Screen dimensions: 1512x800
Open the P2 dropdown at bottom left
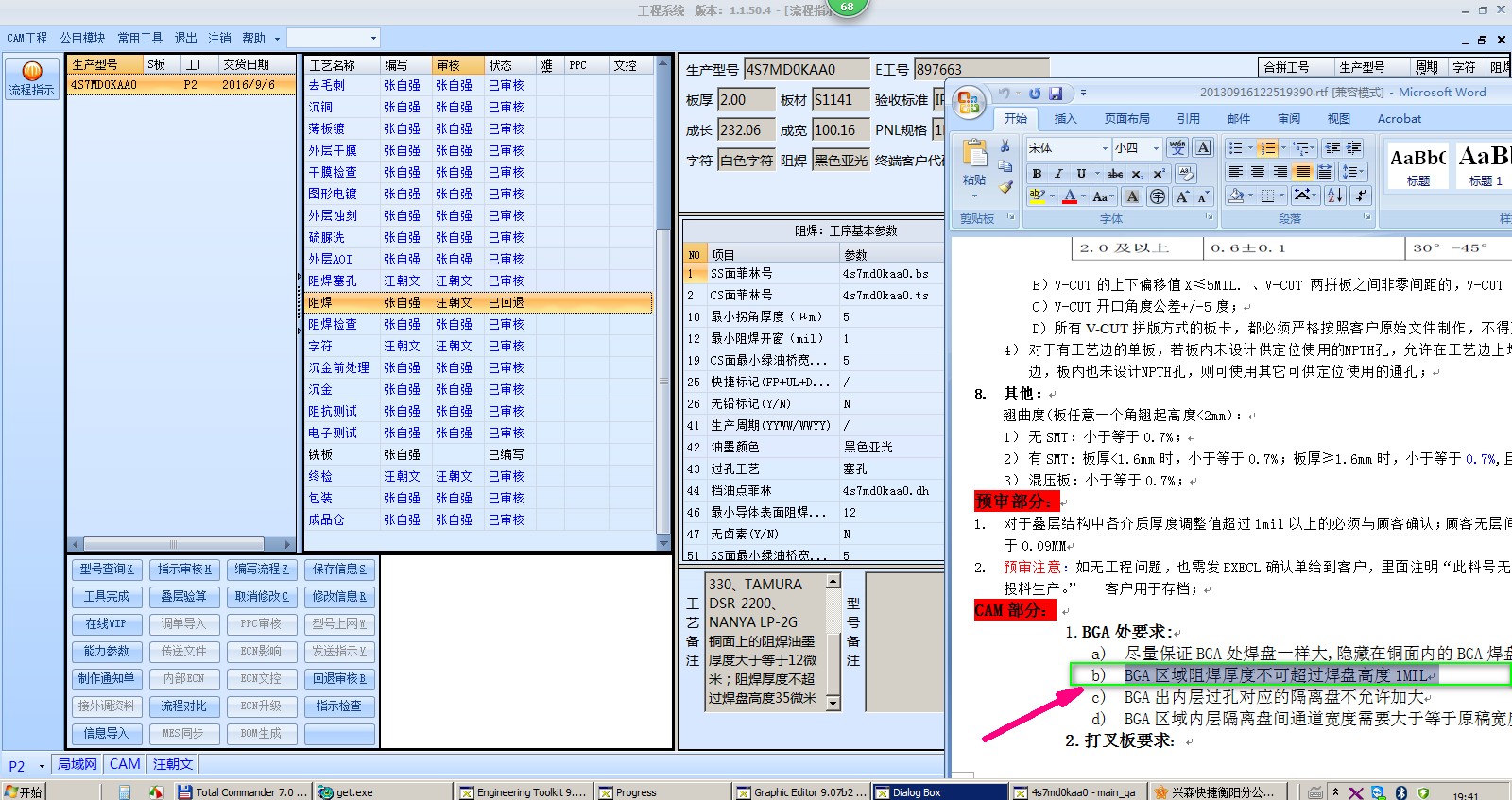[42, 766]
